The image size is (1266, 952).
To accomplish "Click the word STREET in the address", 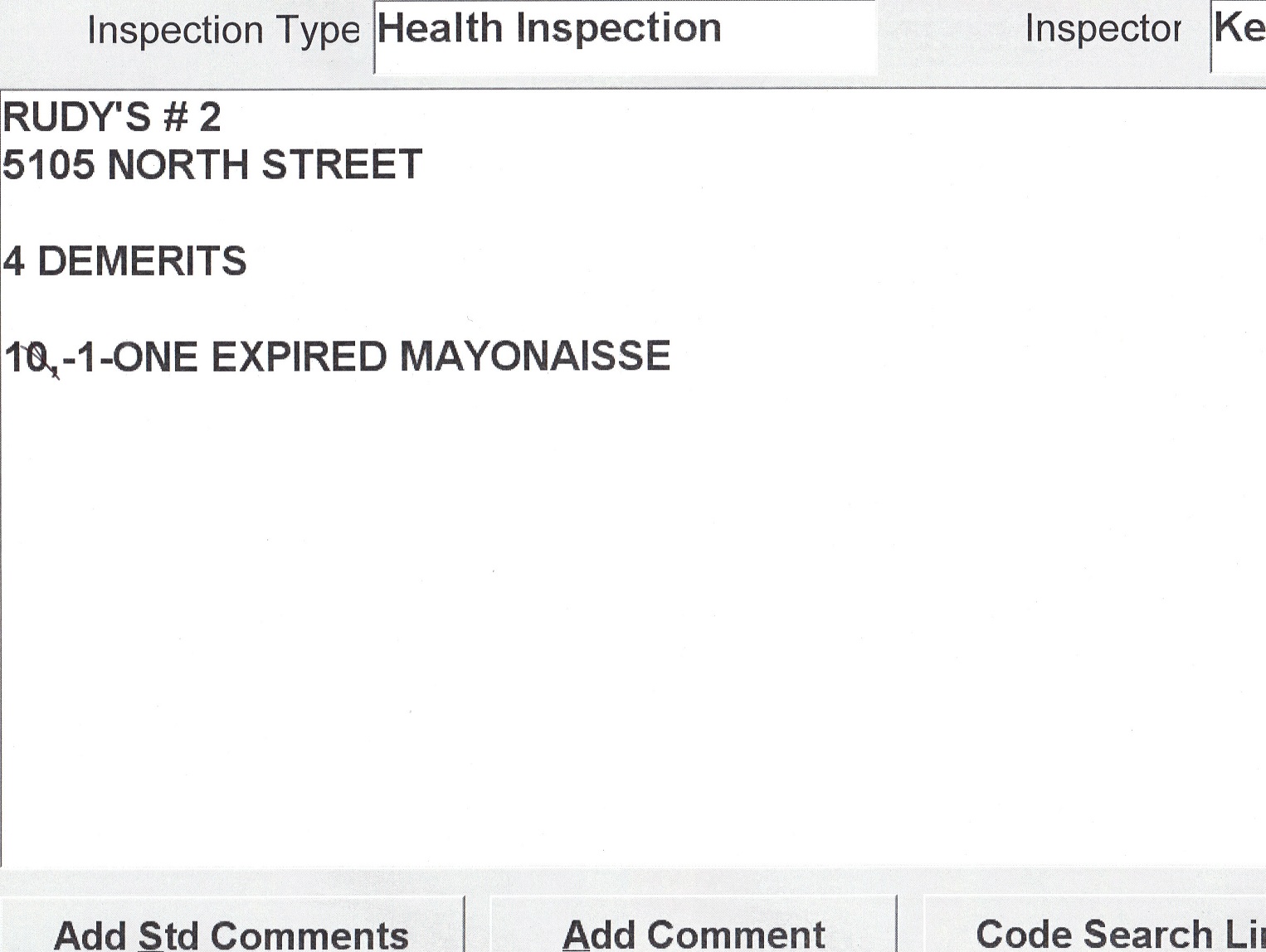I will coord(342,164).
